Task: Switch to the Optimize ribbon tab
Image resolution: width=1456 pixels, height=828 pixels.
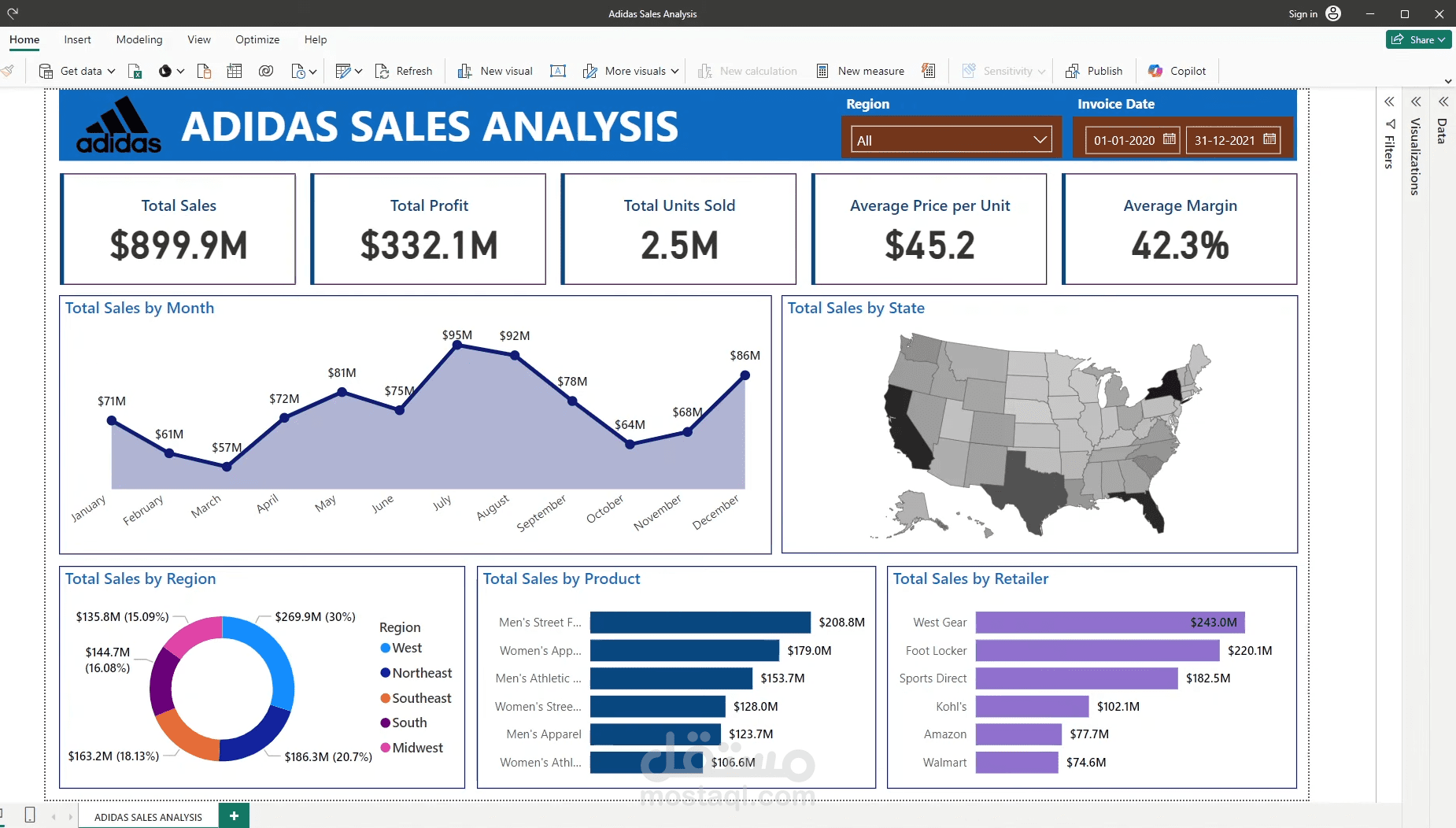Action: [257, 39]
